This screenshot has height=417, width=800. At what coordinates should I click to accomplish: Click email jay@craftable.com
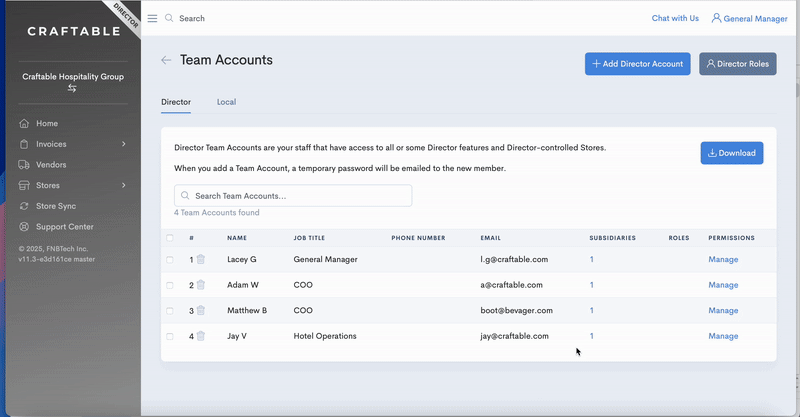[x=514, y=336]
